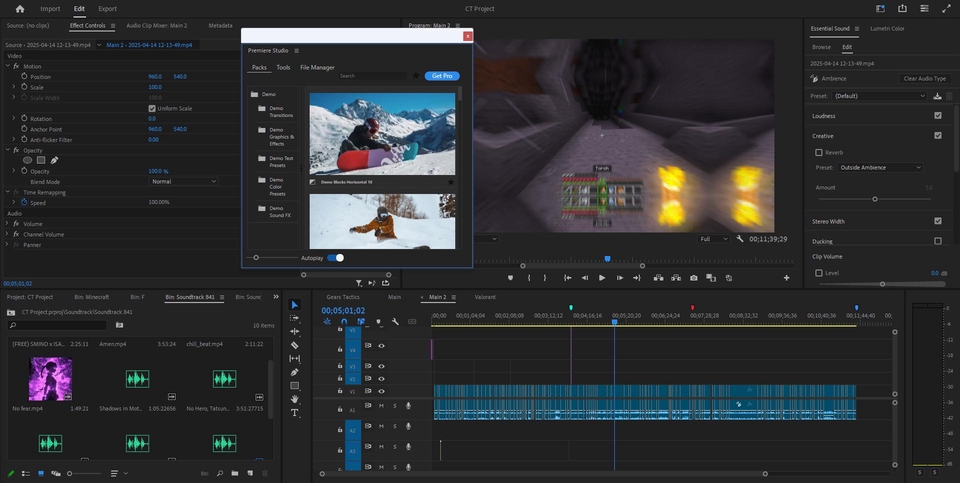
Task: Uncheck the Uniform Scale checkbox
Action: (x=152, y=108)
